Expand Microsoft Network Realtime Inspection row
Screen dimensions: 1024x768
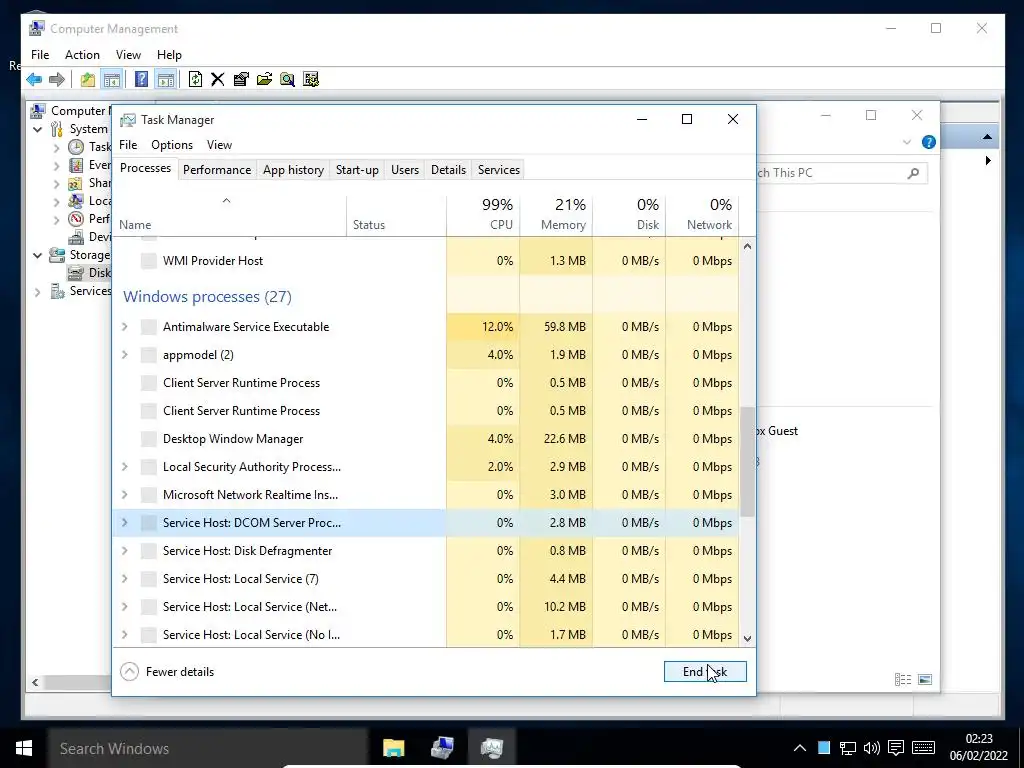(125, 495)
